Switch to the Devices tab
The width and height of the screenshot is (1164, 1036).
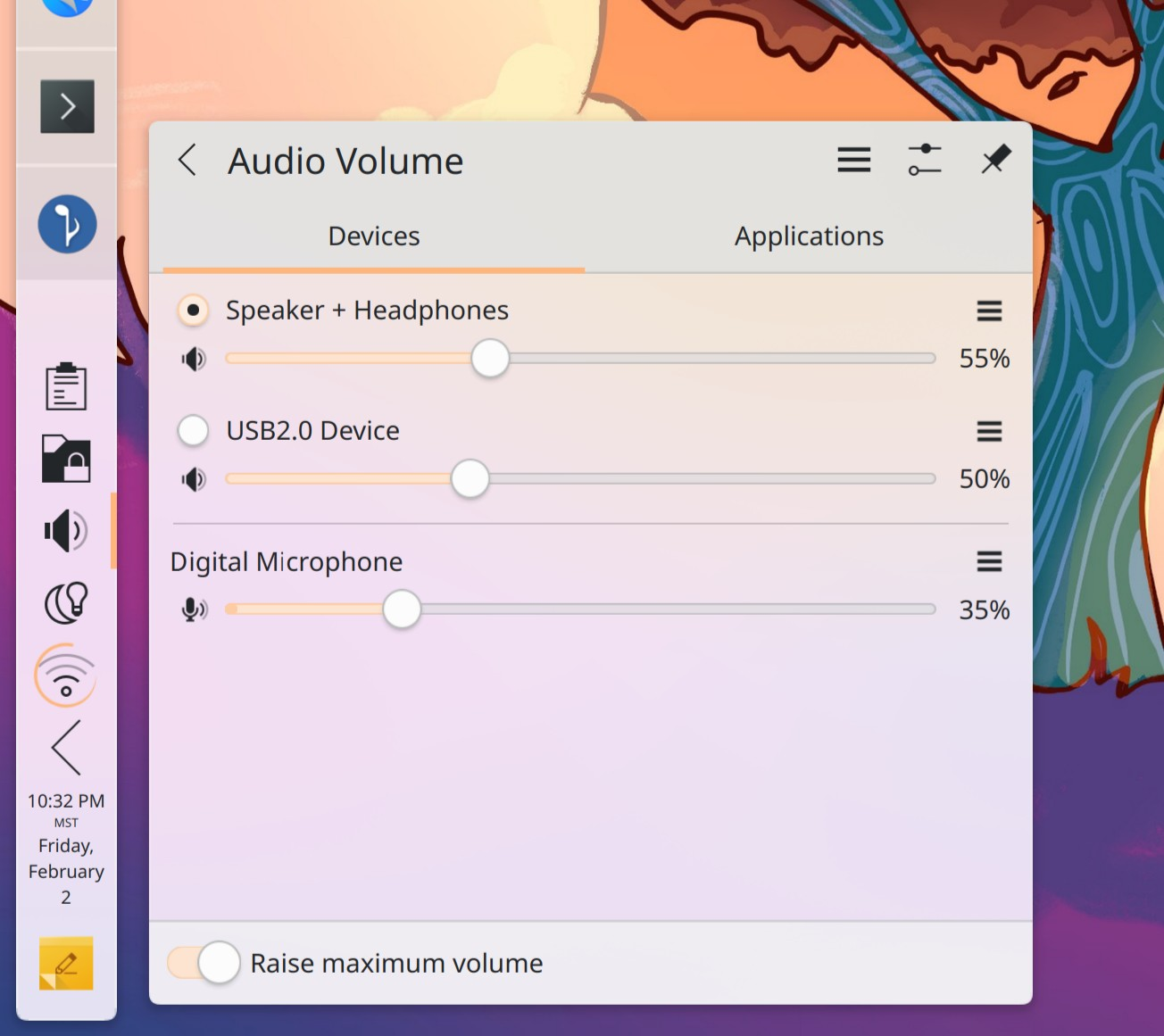(x=373, y=236)
